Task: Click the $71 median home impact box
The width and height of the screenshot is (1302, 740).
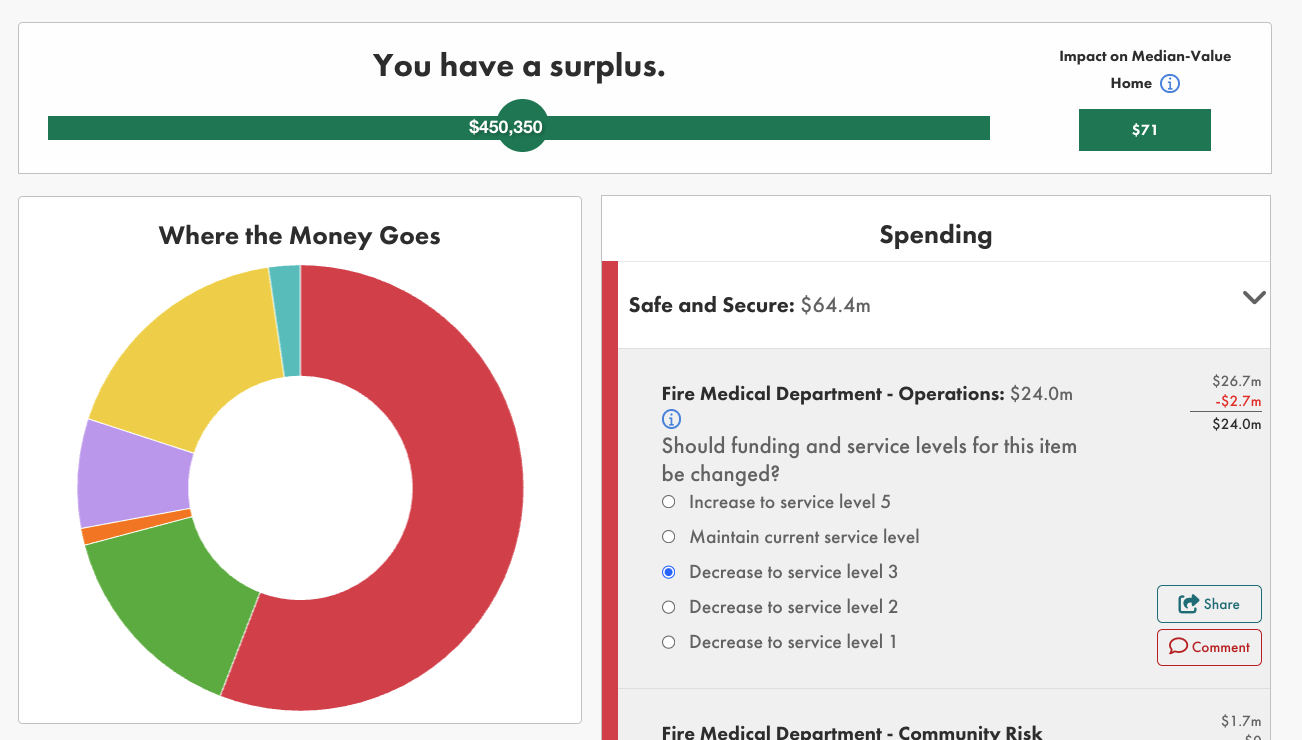Action: (1144, 130)
